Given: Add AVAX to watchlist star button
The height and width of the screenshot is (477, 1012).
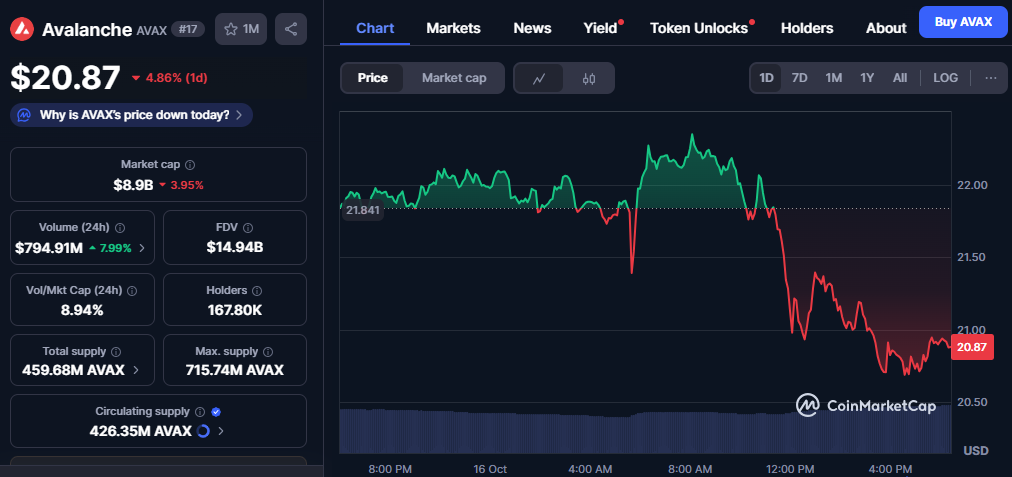Looking at the screenshot, I should (241, 29).
